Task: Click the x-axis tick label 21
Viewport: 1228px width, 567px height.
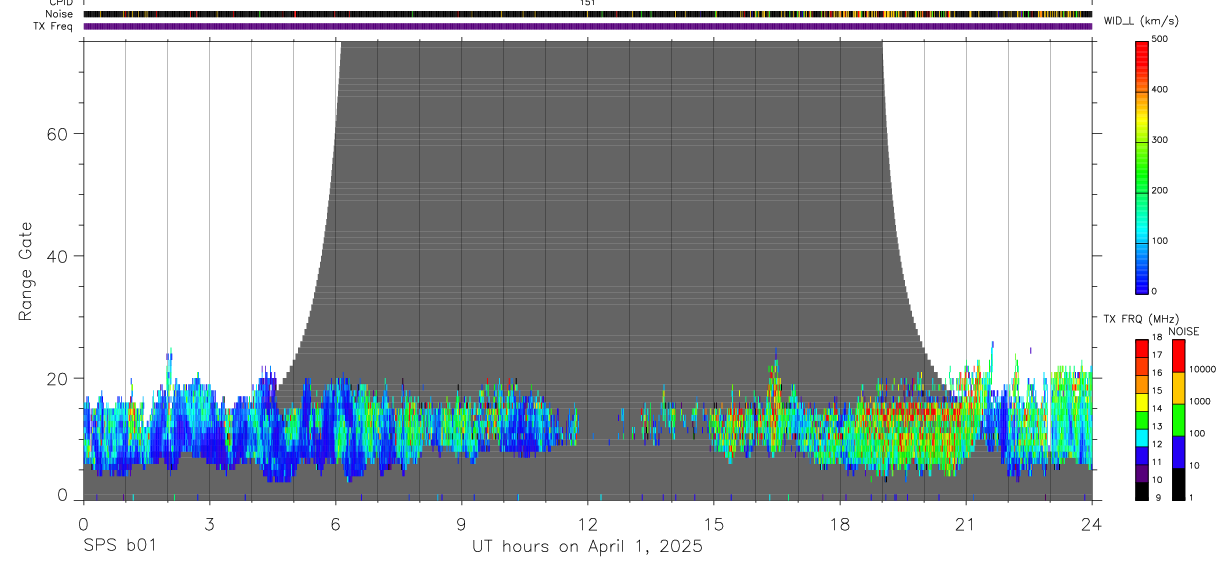Action: point(966,523)
